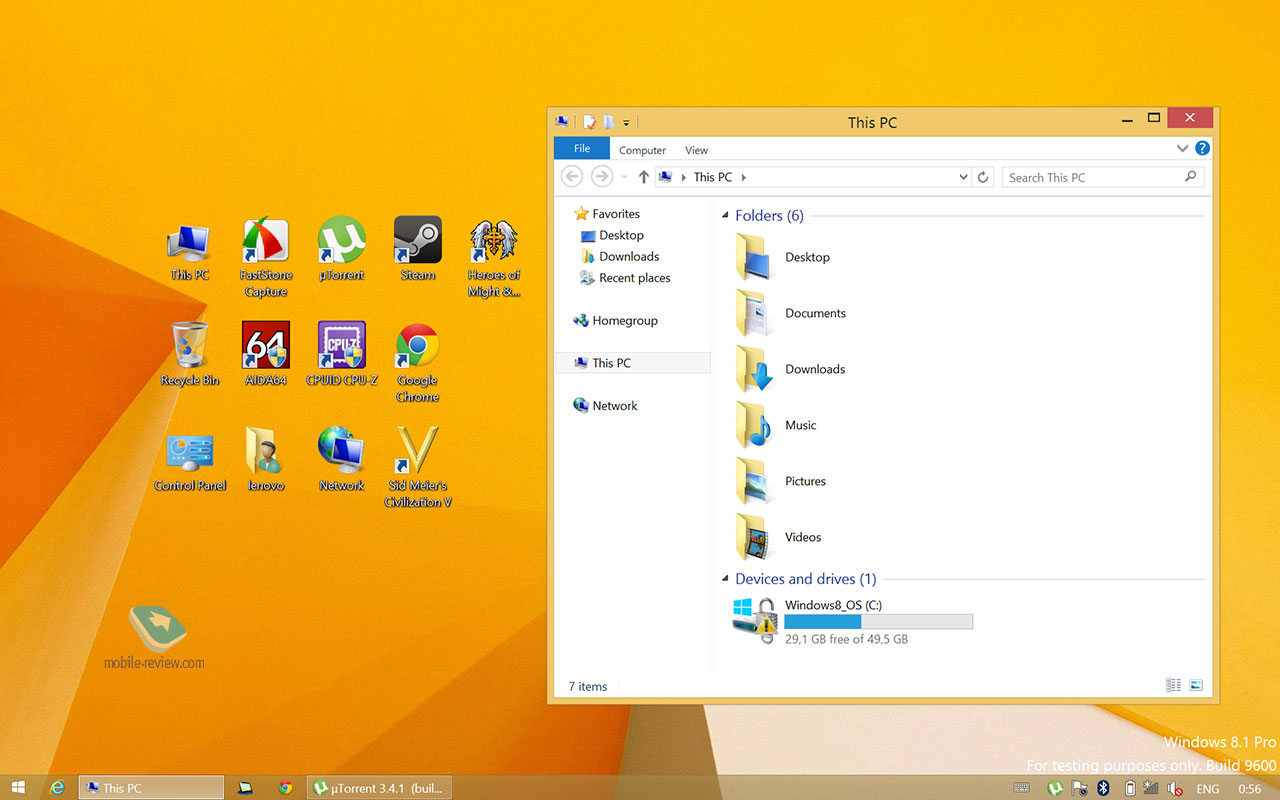Click the Windows8_OS (C:) drive usage bar
1280x800 pixels.
pos(878,622)
